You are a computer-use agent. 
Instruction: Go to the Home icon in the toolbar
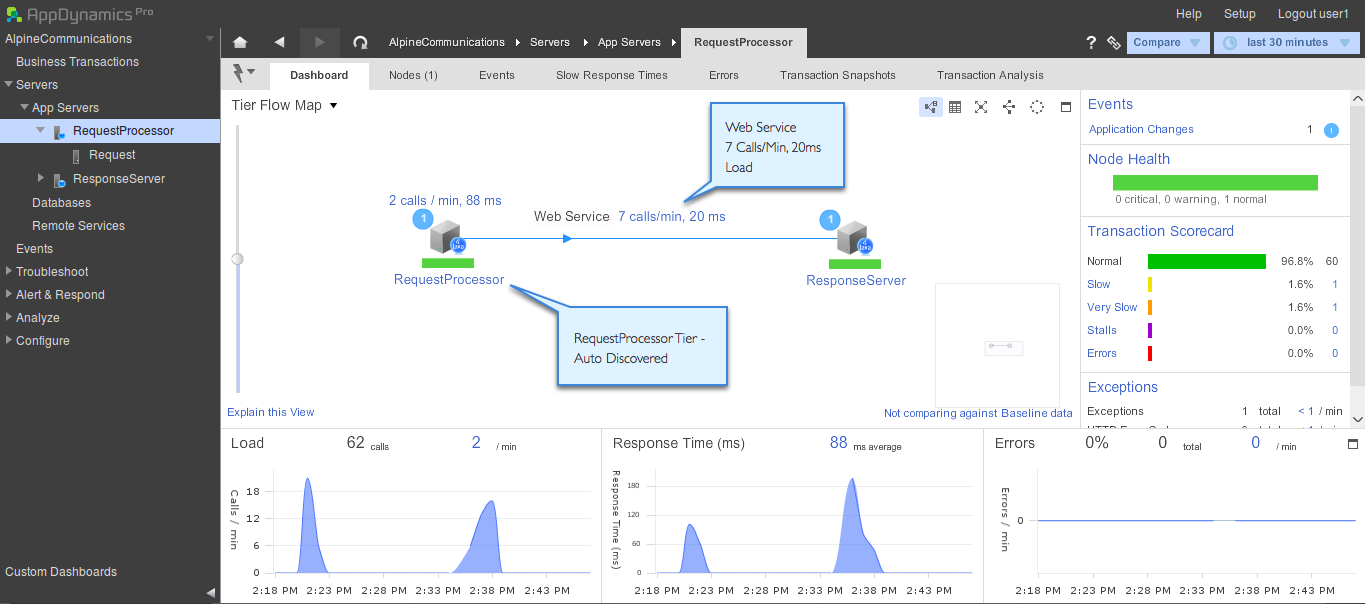click(x=240, y=43)
